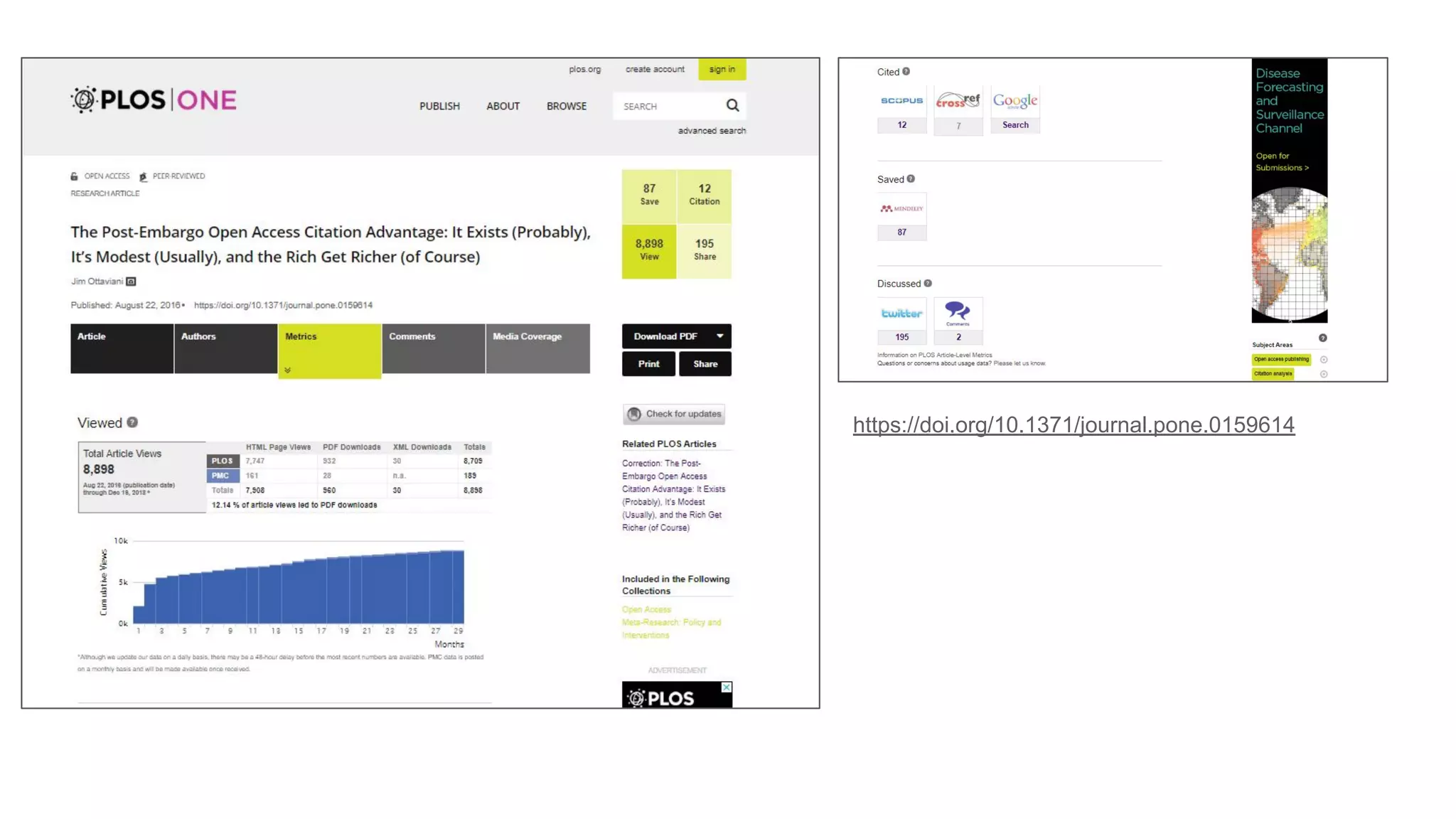Viewport: 1456px width, 819px height.
Task: Click the search magnifier icon
Action: [732, 106]
